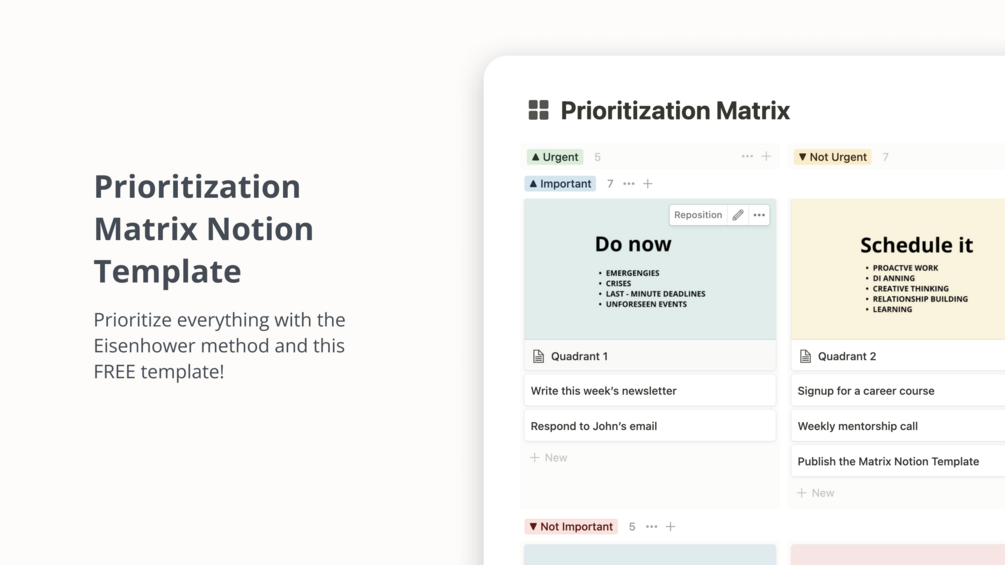
Task: Open three-dot options for Important group
Action: (x=629, y=184)
